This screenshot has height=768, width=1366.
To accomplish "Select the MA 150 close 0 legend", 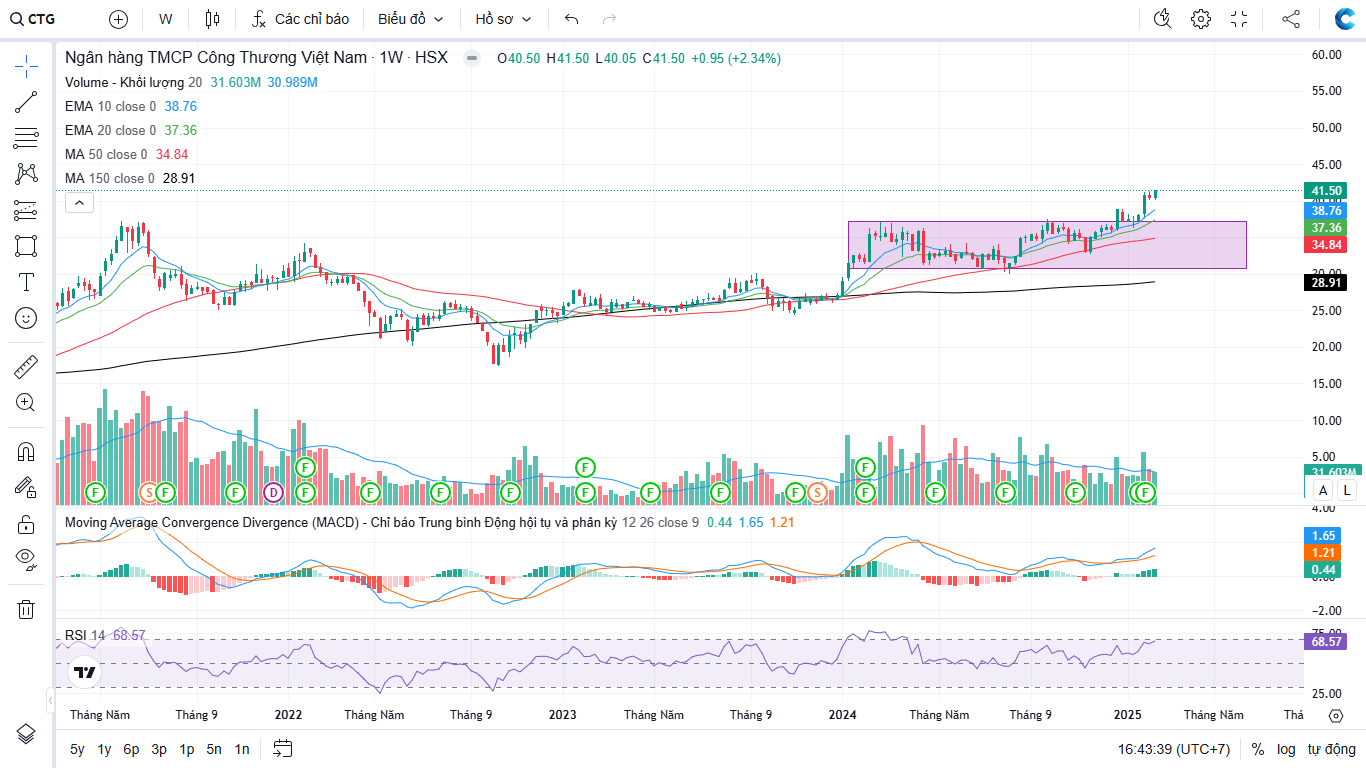I will point(110,178).
